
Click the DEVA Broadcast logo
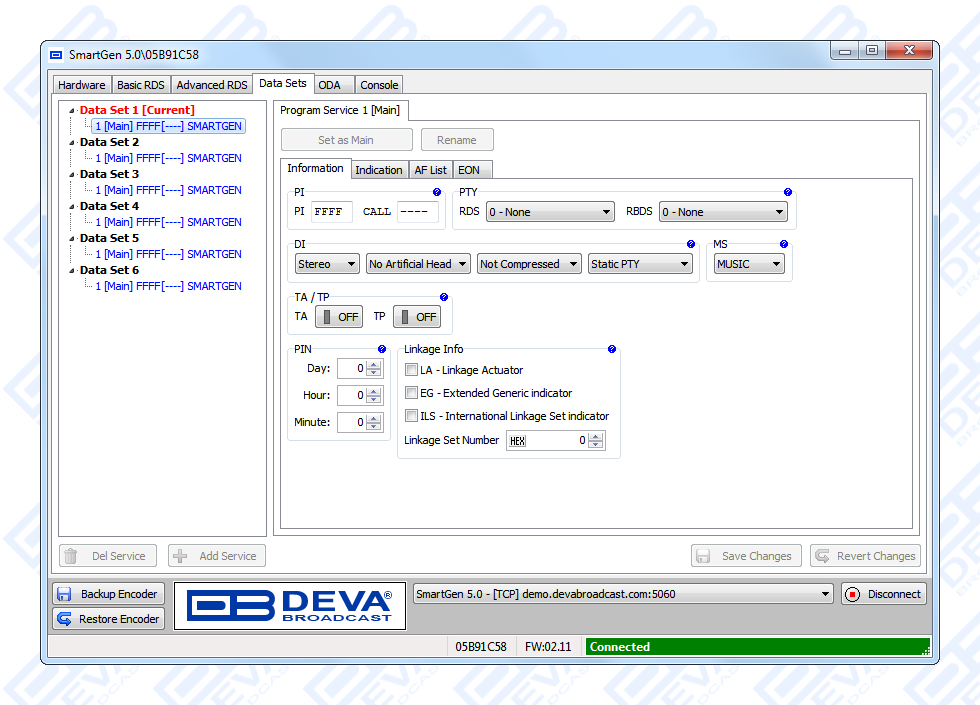290,606
